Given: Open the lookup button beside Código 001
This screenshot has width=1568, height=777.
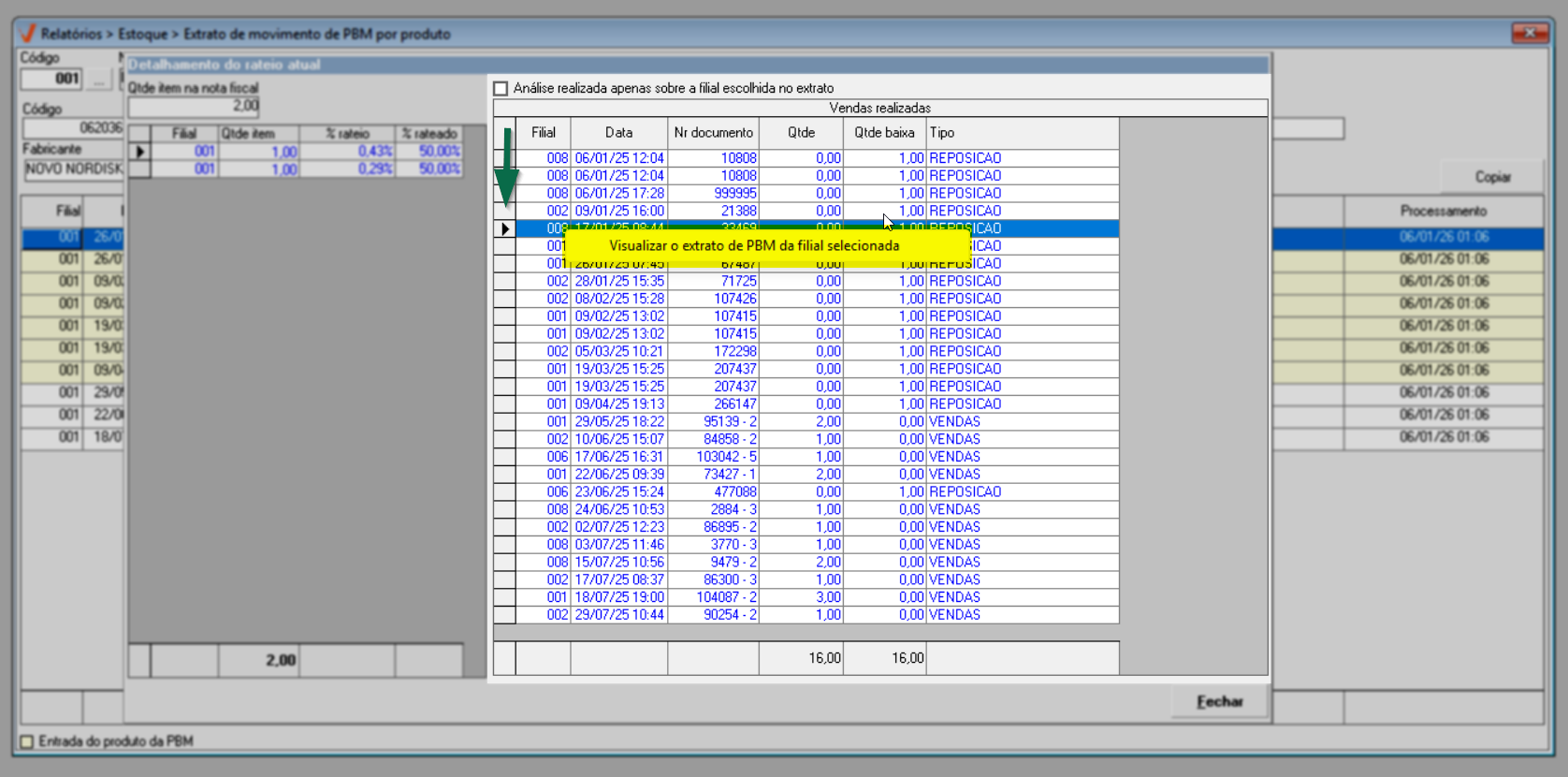Looking at the screenshot, I should click(x=99, y=80).
